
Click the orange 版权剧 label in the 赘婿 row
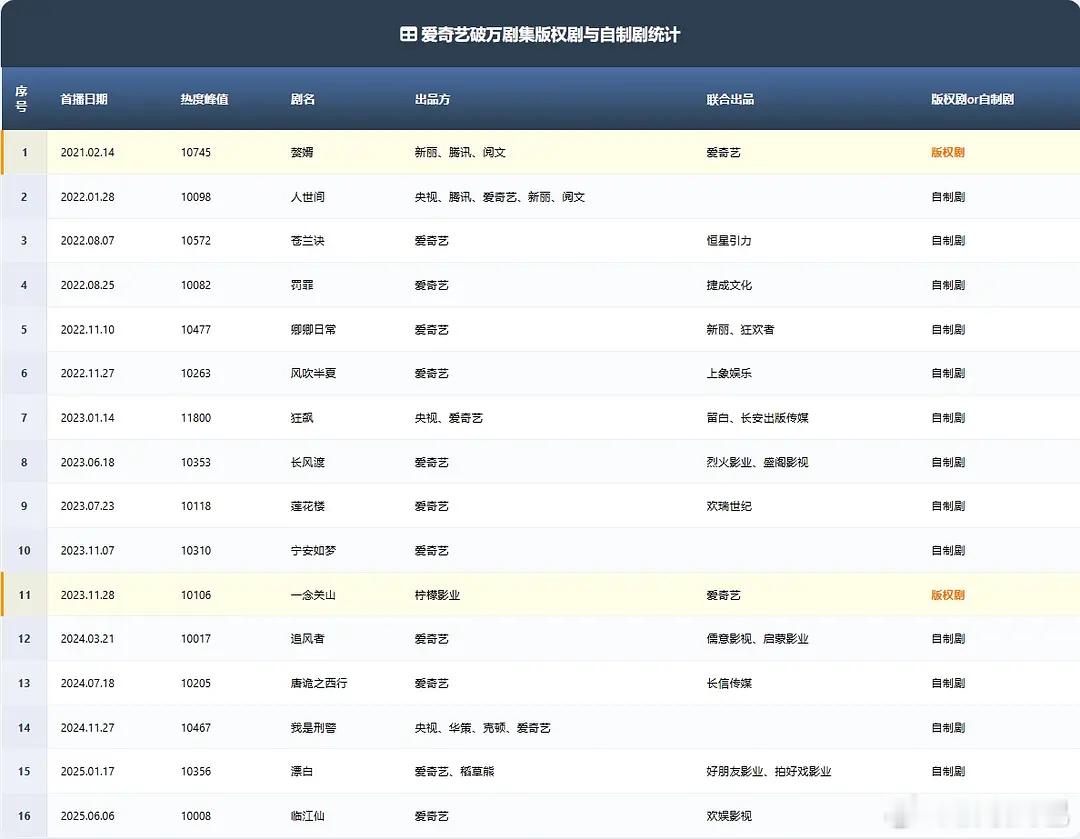(948, 152)
